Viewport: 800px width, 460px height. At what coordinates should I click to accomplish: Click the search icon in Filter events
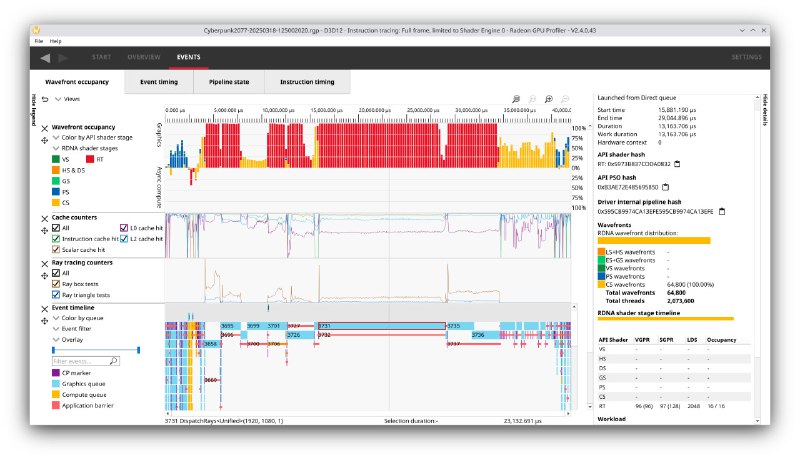pyautogui.click(x=113, y=361)
